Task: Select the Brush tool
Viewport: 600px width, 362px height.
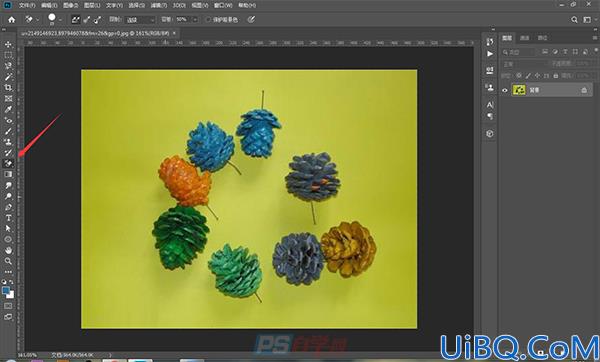Action: [x=8, y=131]
